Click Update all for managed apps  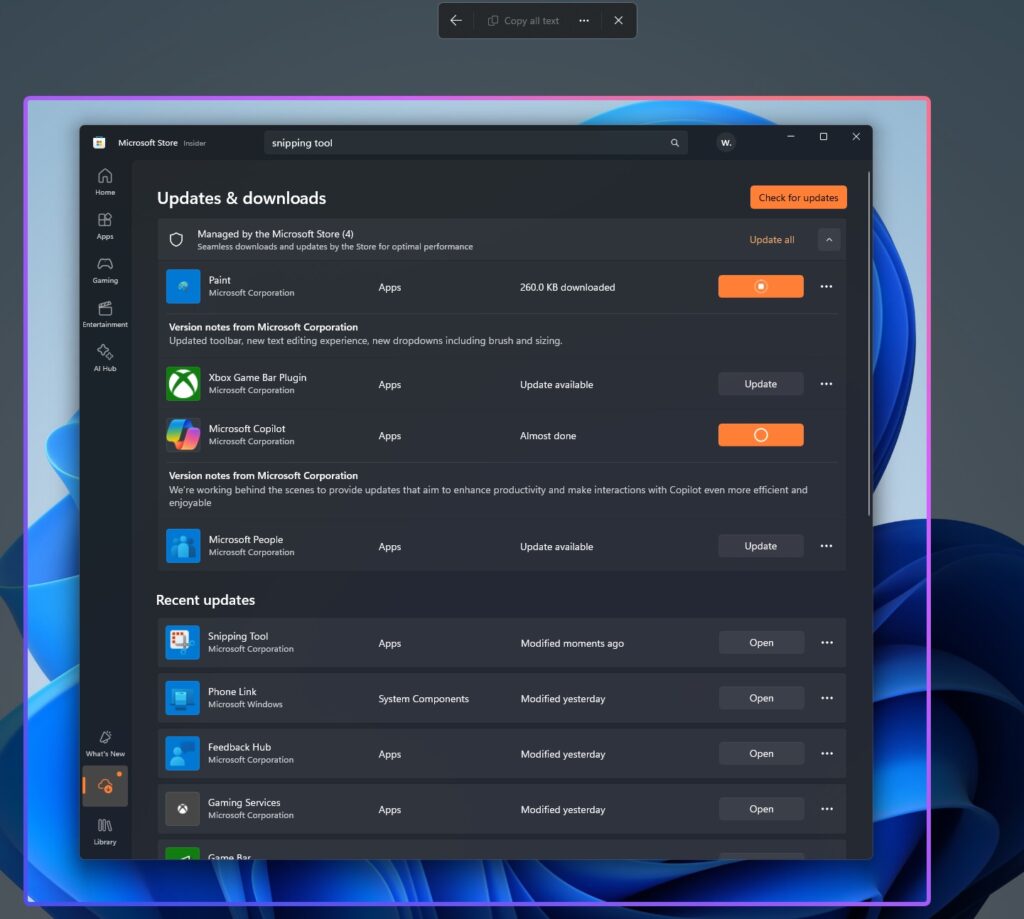click(771, 239)
